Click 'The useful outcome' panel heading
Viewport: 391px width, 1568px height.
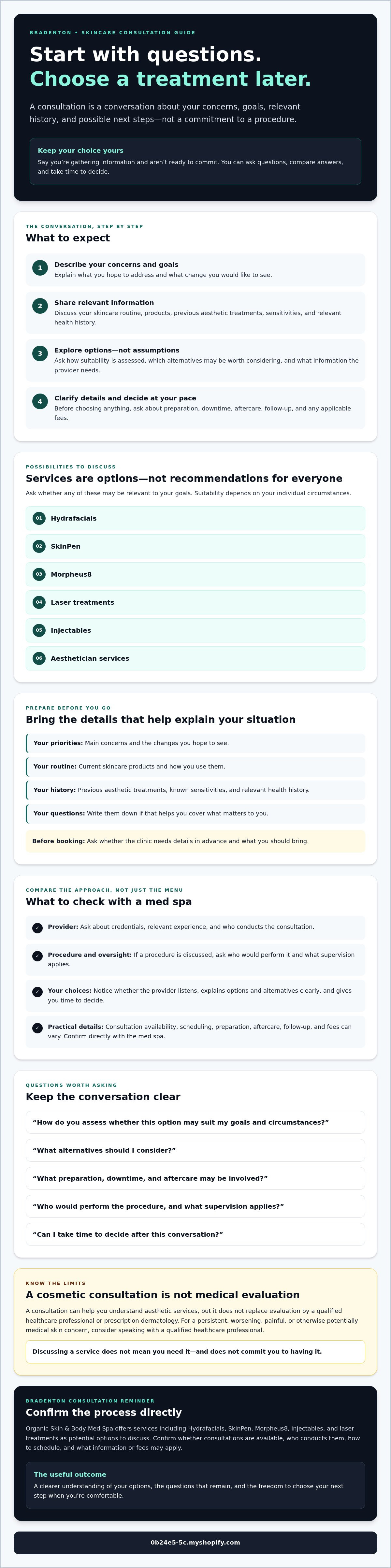tap(70, 1474)
